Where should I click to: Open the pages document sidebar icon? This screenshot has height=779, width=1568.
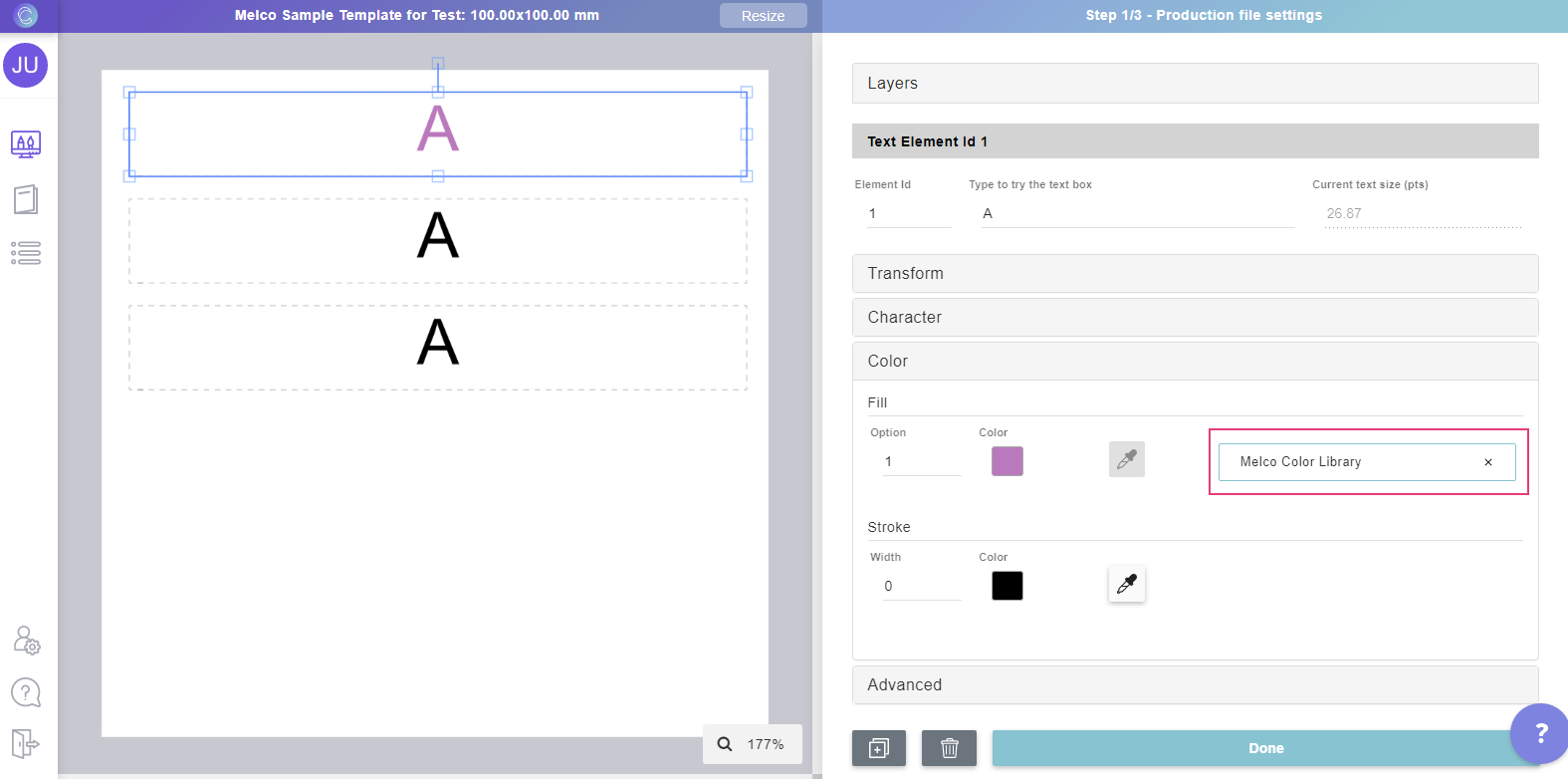pyautogui.click(x=26, y=199)
